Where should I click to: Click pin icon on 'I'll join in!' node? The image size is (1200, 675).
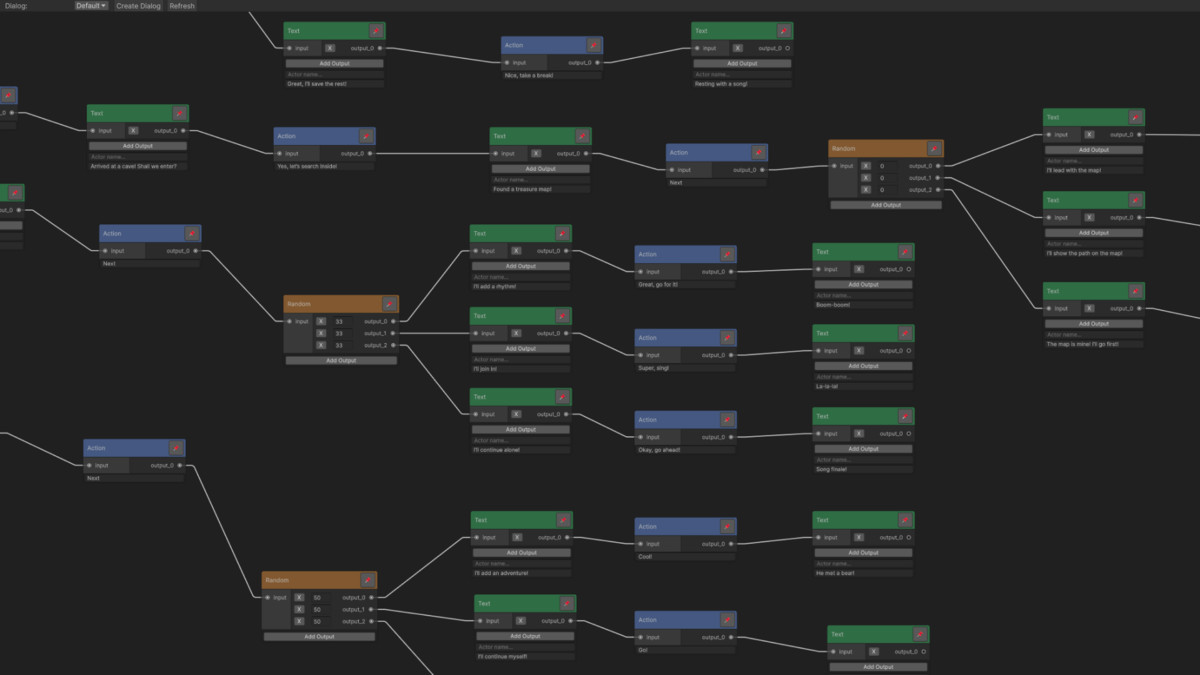[x=563, y=316]
